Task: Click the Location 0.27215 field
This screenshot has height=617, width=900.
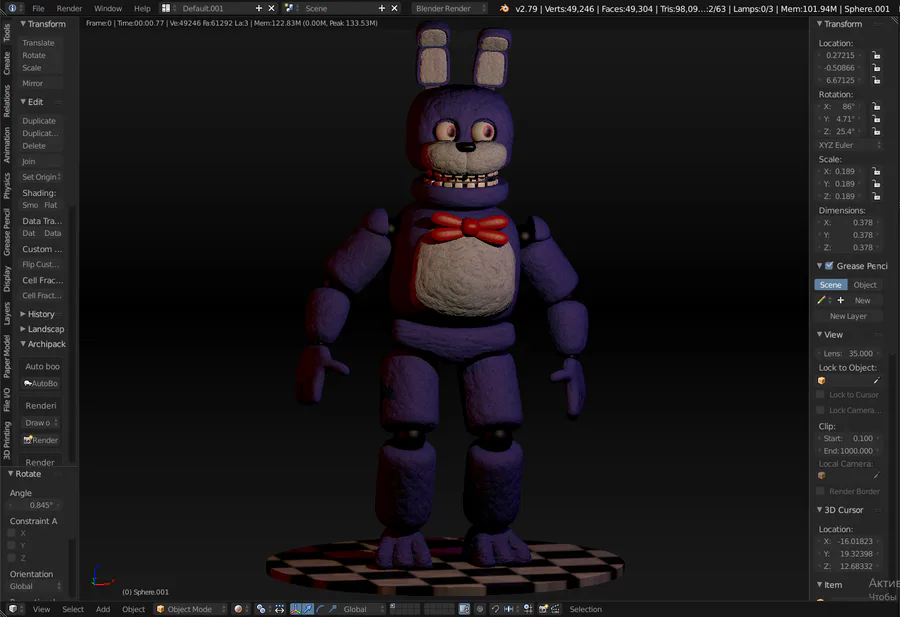Action: pos(841,55)
